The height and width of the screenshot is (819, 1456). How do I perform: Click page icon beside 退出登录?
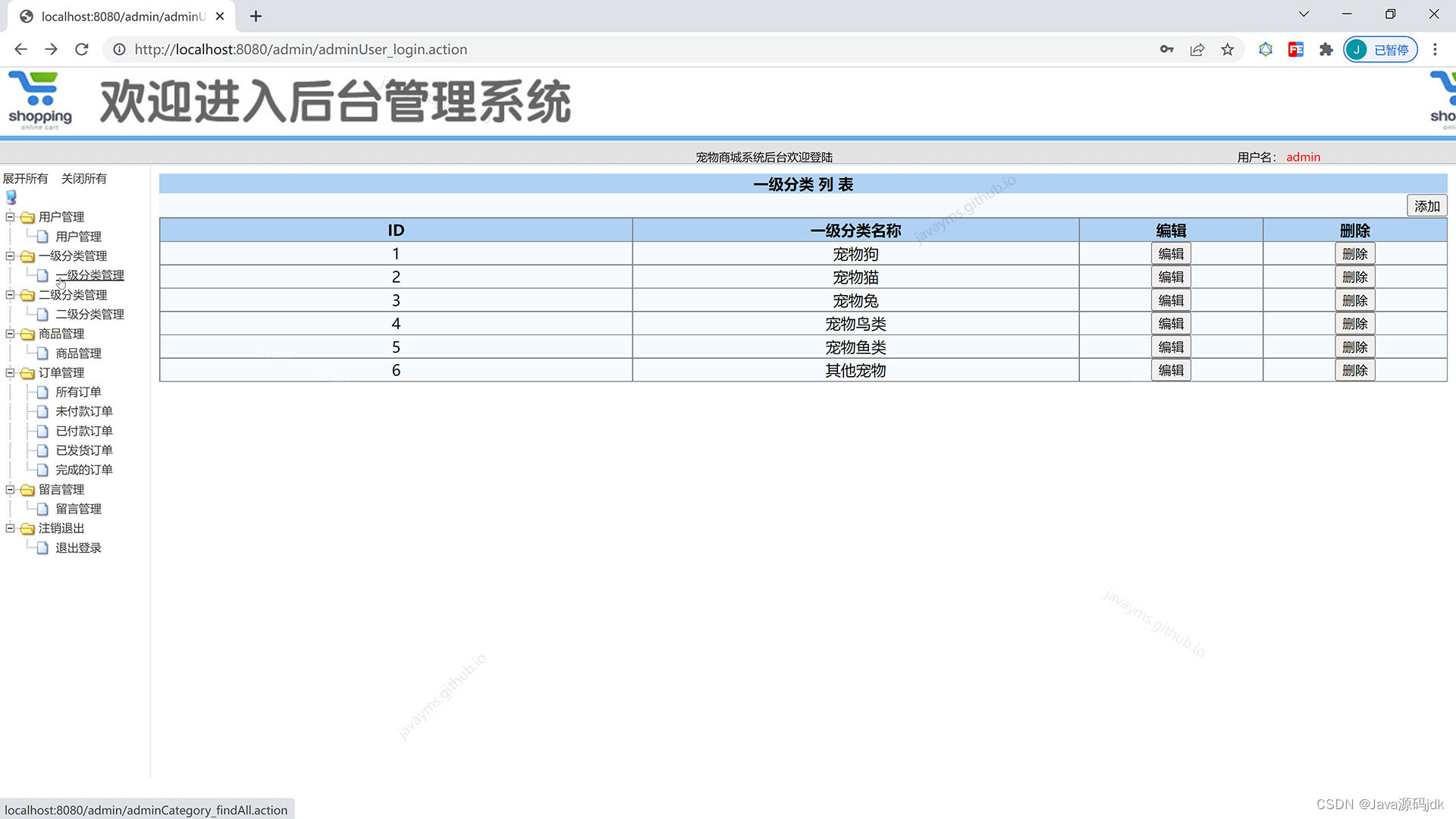(x=43, y=548)
